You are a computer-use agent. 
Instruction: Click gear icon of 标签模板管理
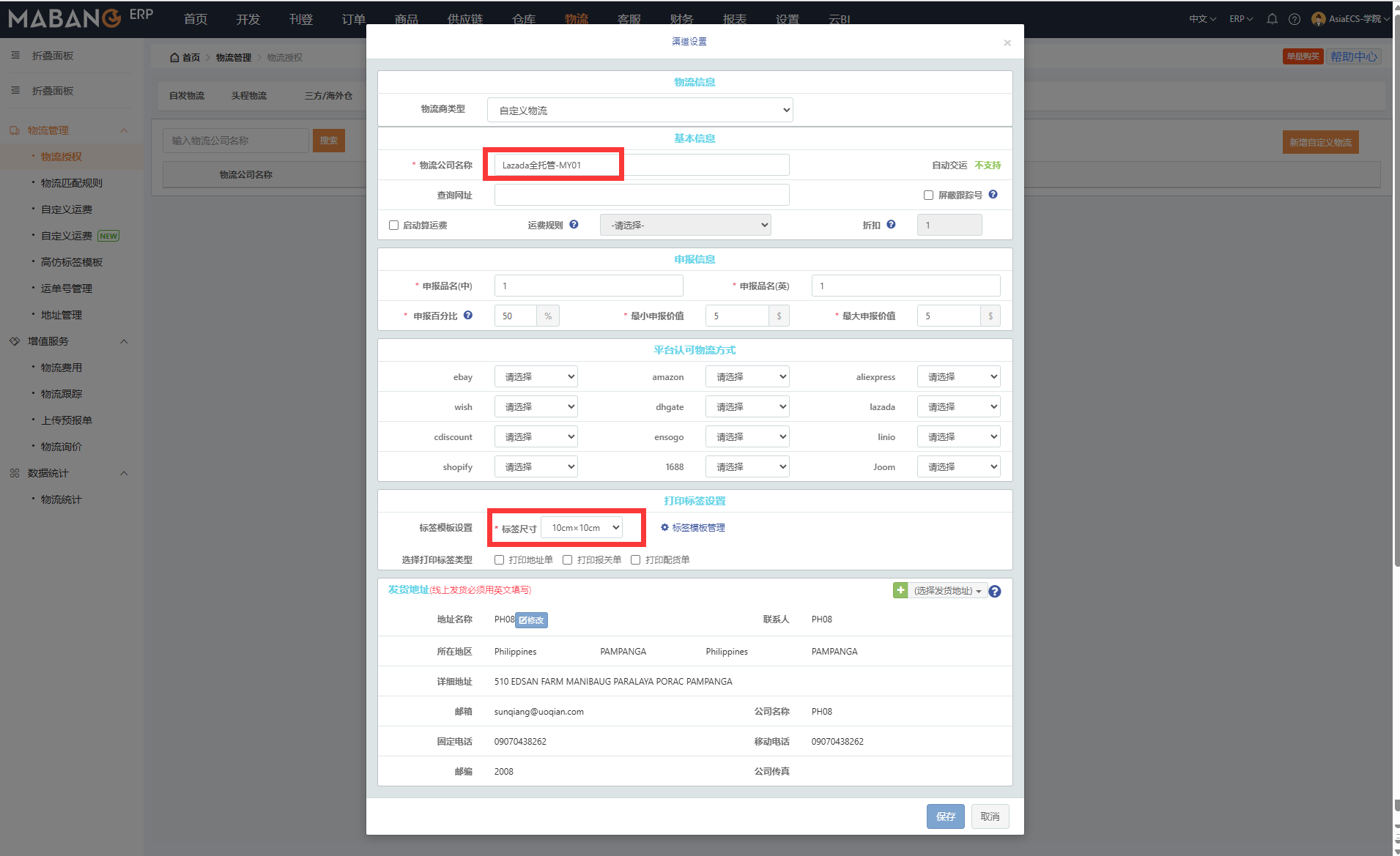pyautogui.click(x=665, y=527)
